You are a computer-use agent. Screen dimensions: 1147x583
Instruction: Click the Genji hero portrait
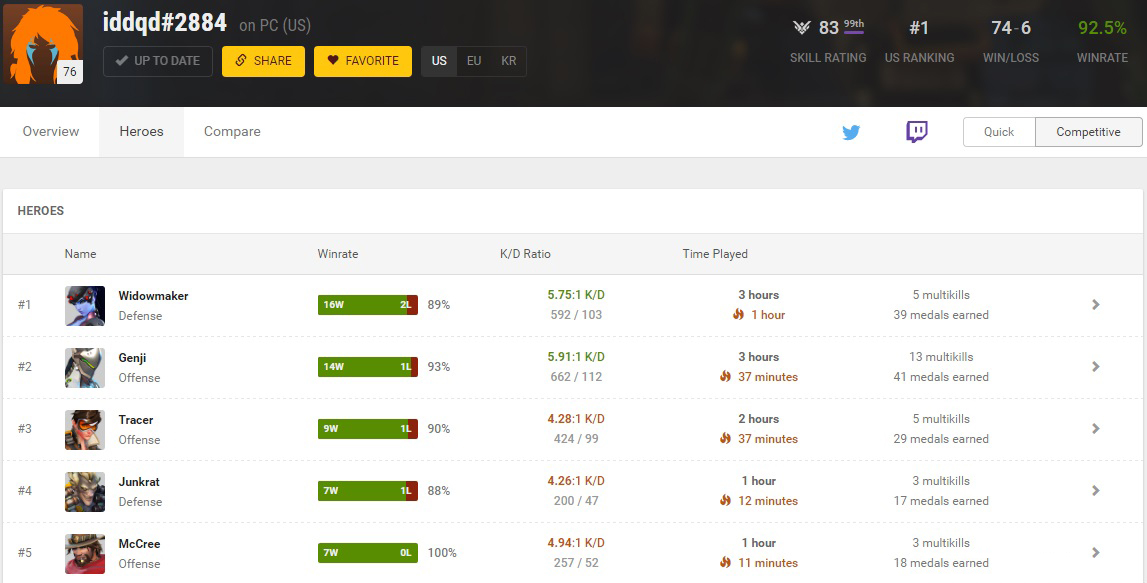85,367
